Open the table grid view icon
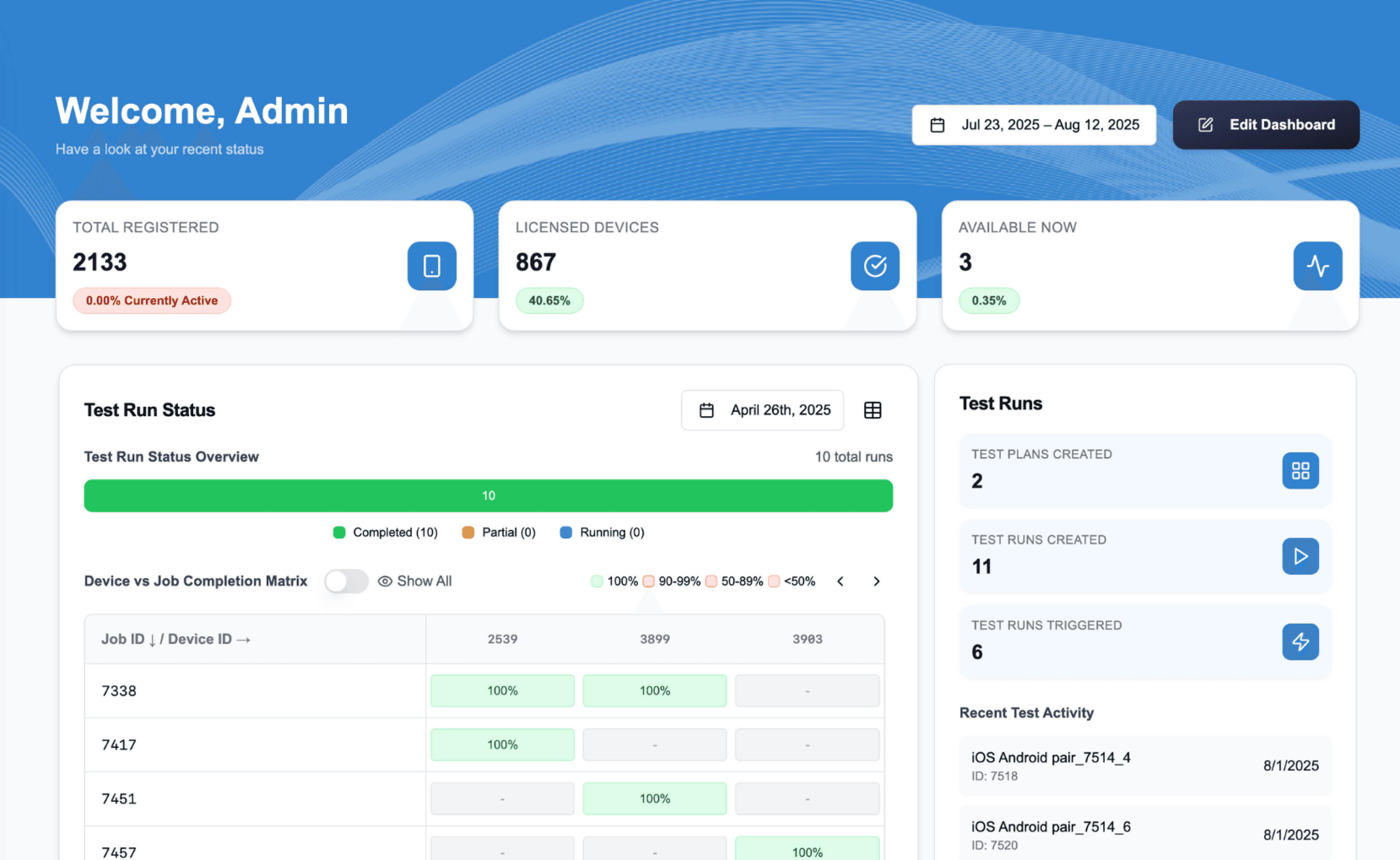Screen dimensions: 1400x860 pyautogui.click(x=872, y=410)
